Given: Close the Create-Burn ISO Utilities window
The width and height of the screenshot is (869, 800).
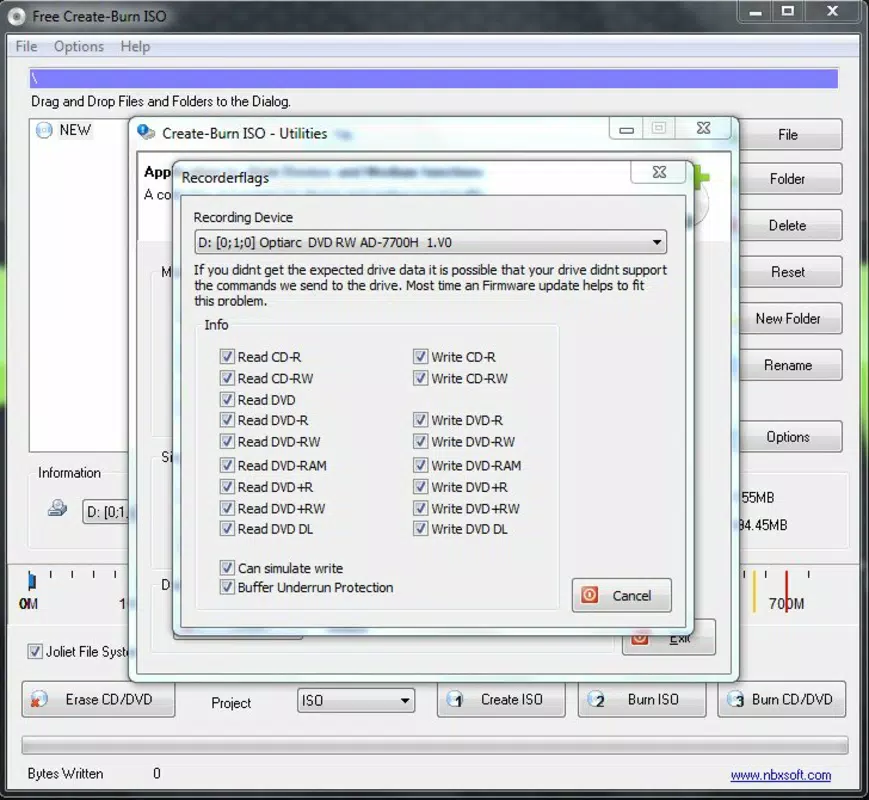Looking at the screenshot, I should [703, 128].
